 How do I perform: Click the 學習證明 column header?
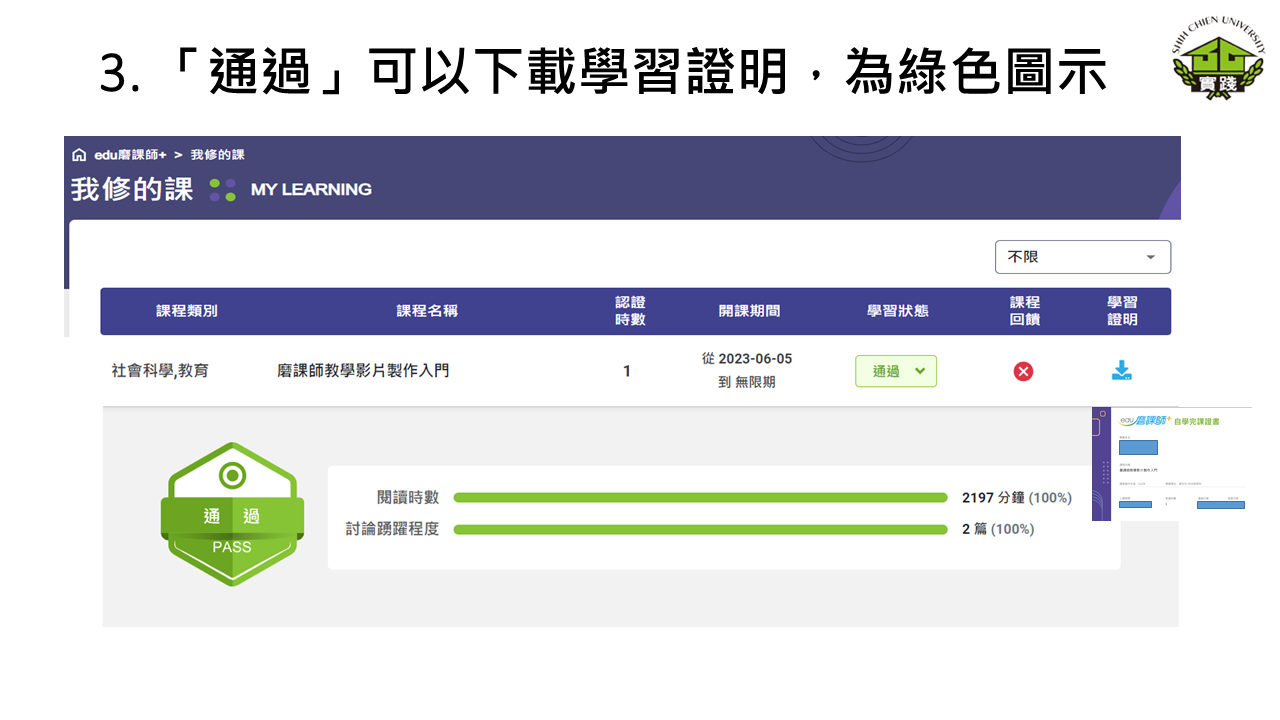pos(1122,311)
